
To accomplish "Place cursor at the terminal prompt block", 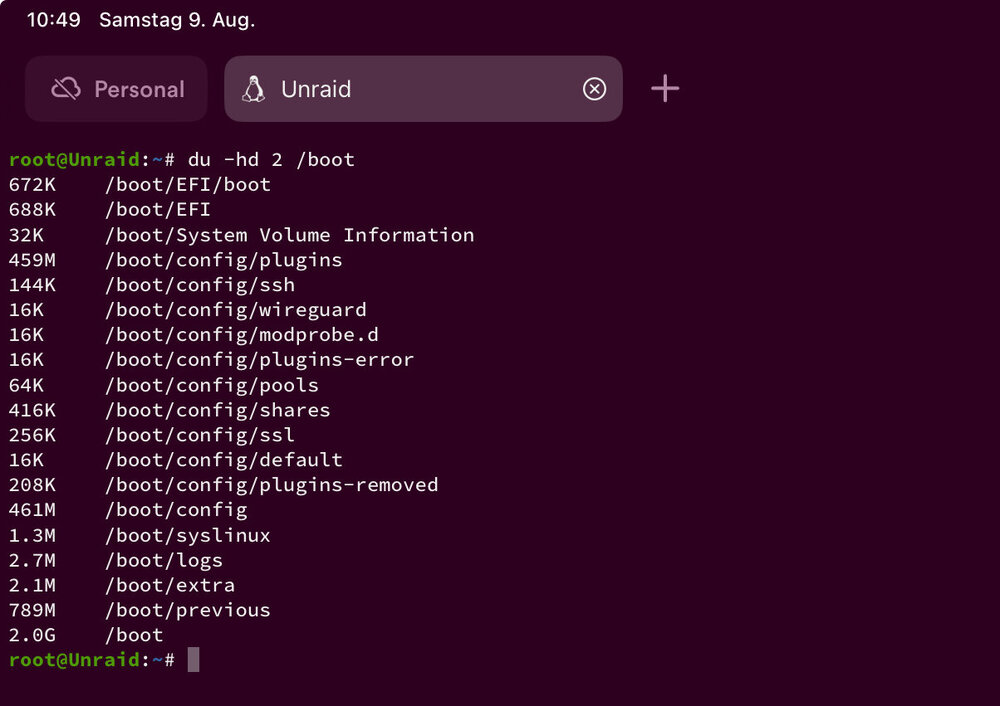I will pos(193,659).
